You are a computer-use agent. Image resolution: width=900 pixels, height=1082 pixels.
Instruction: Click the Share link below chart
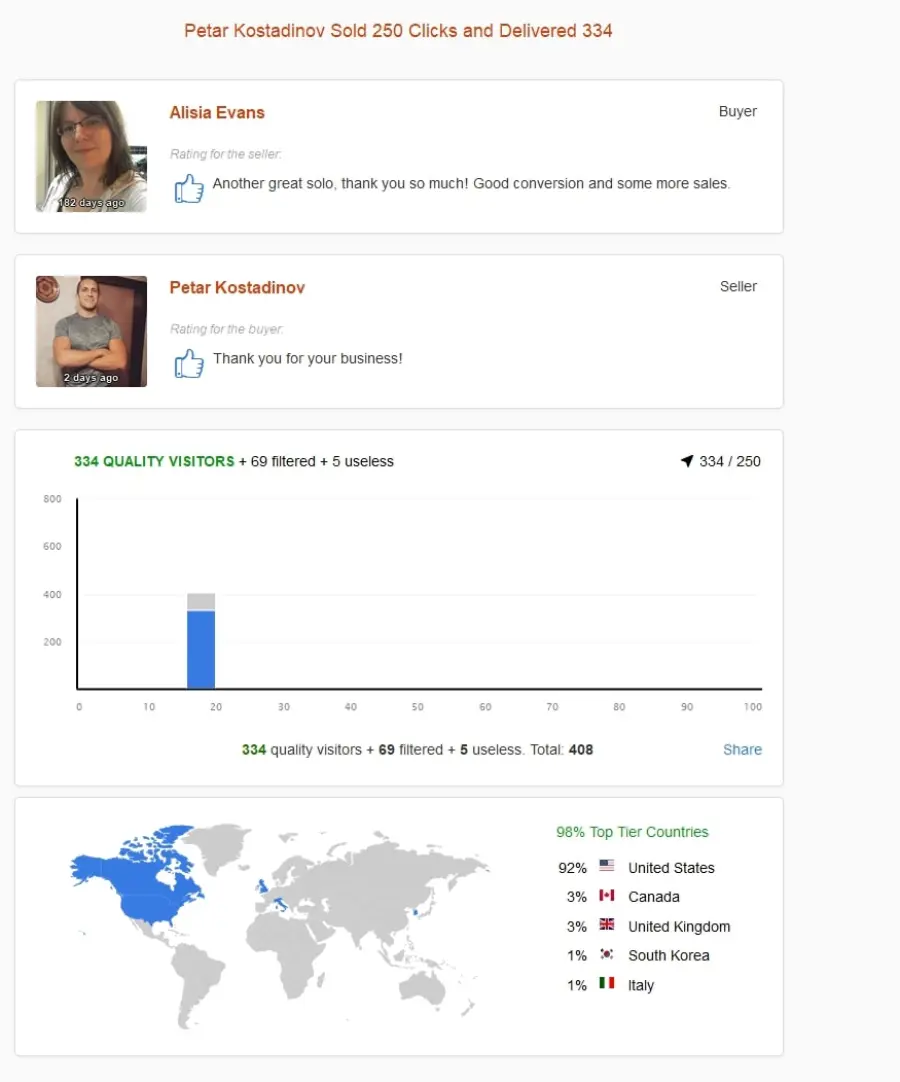coord(743,749)
